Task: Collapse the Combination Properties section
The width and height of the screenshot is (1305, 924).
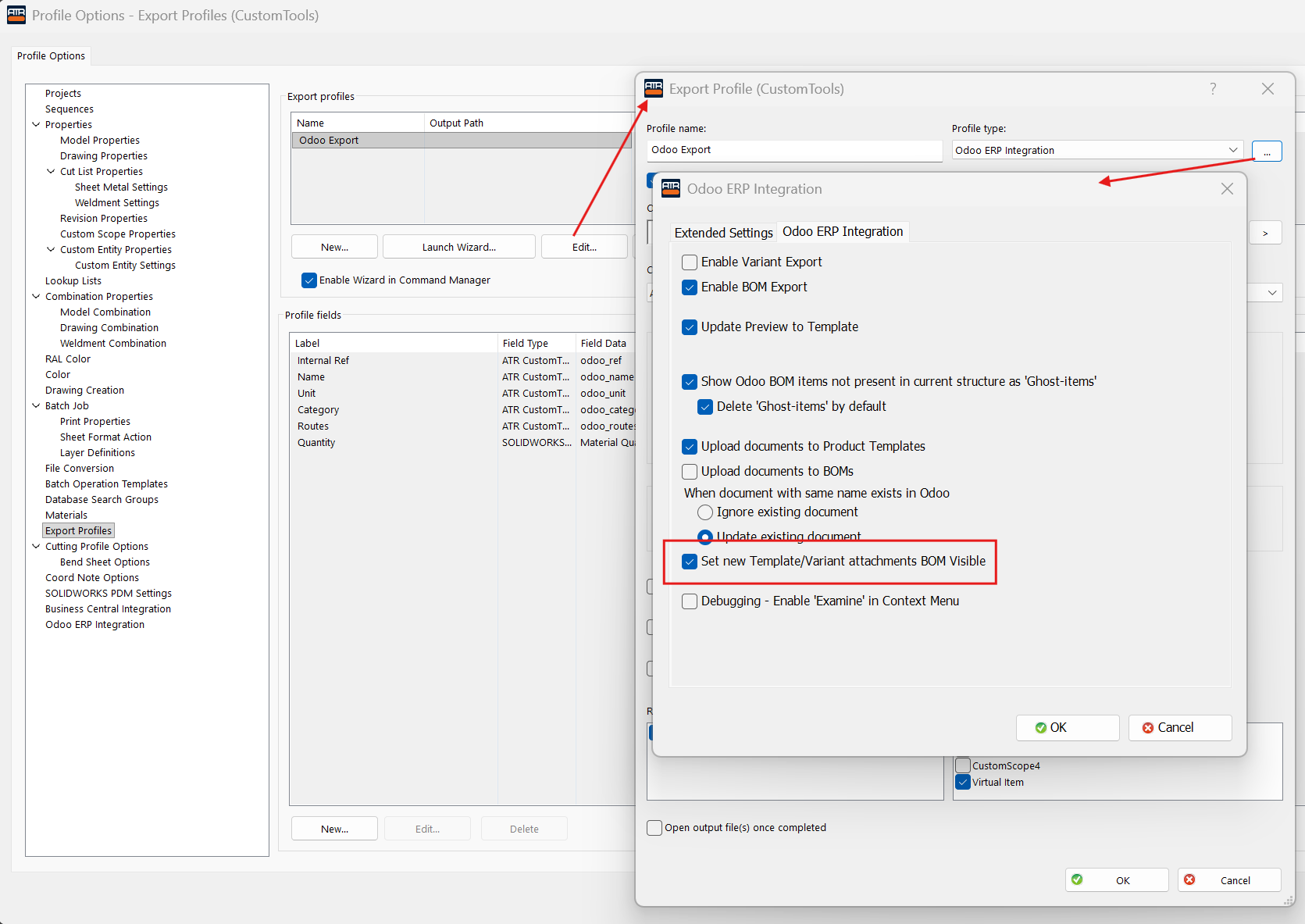Action: click(x=36, y=296)
